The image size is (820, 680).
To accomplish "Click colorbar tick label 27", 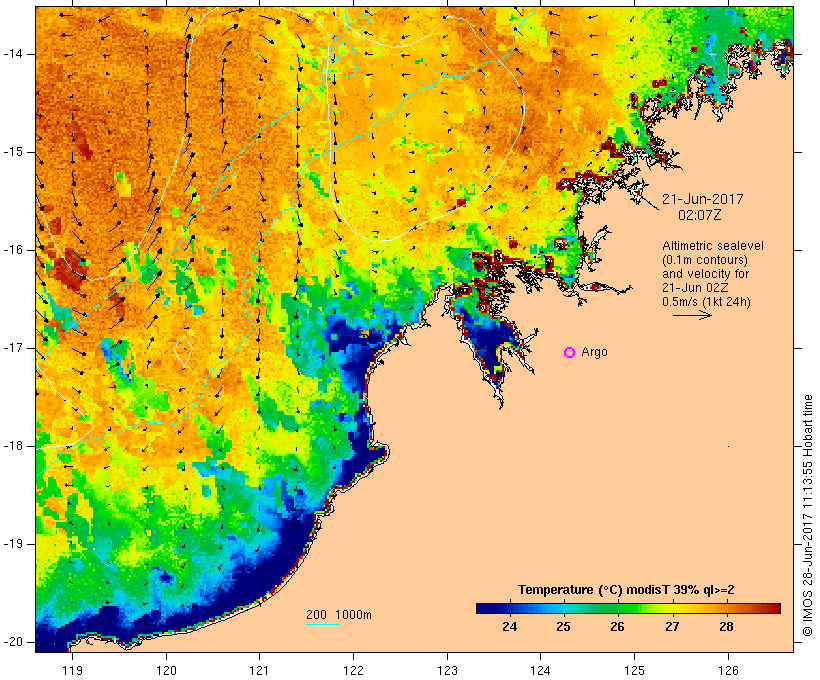I will click(x=672, y=627).
